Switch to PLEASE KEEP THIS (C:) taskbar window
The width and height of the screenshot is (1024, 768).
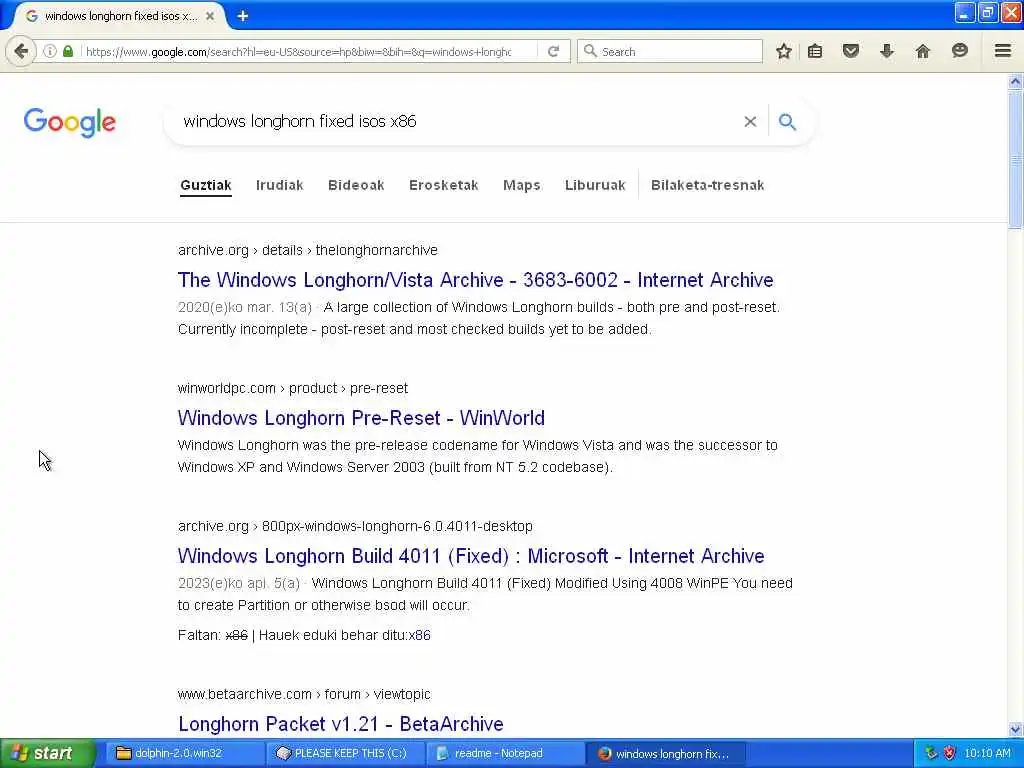[346, 753]
